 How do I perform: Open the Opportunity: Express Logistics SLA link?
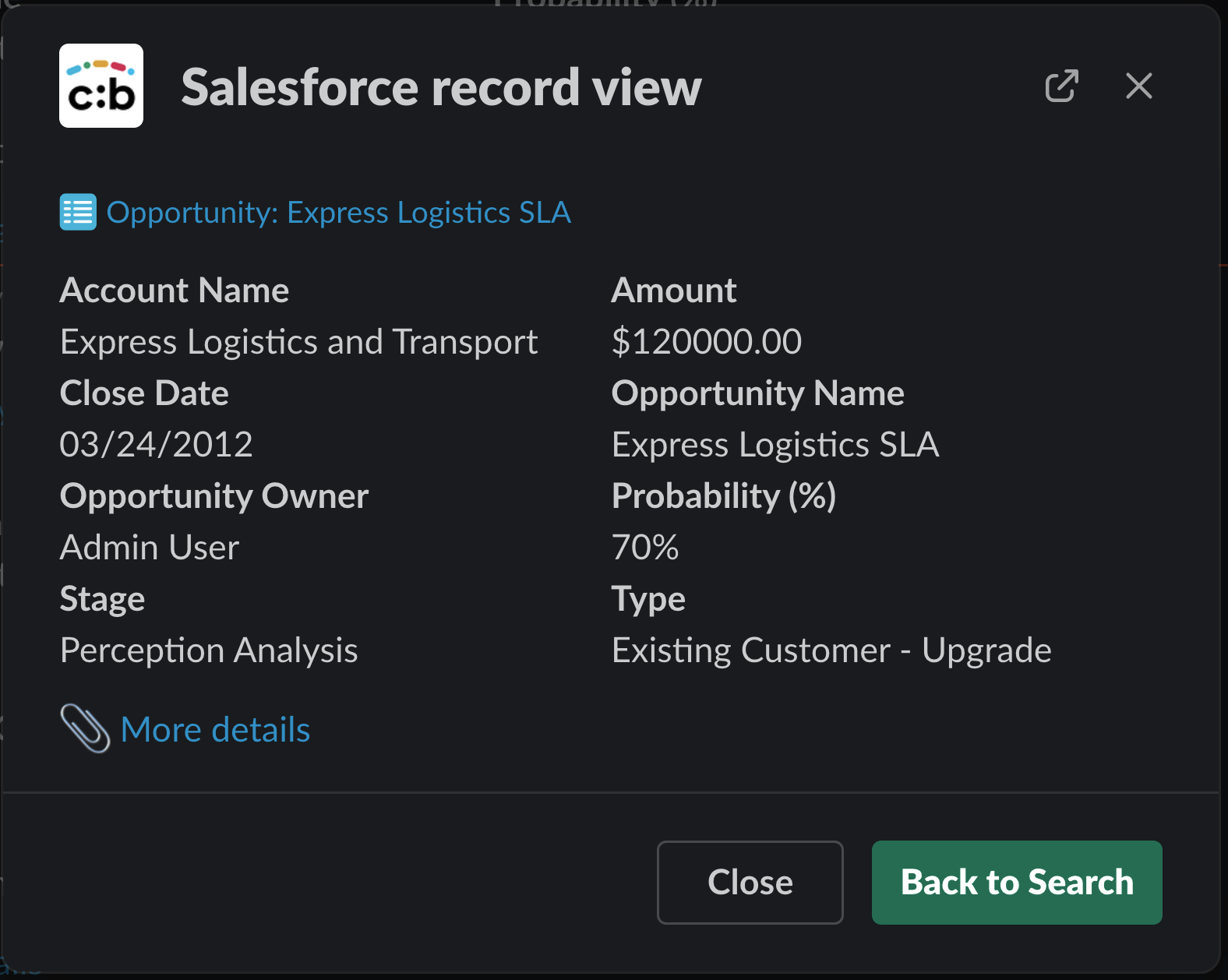click(338, 212)
